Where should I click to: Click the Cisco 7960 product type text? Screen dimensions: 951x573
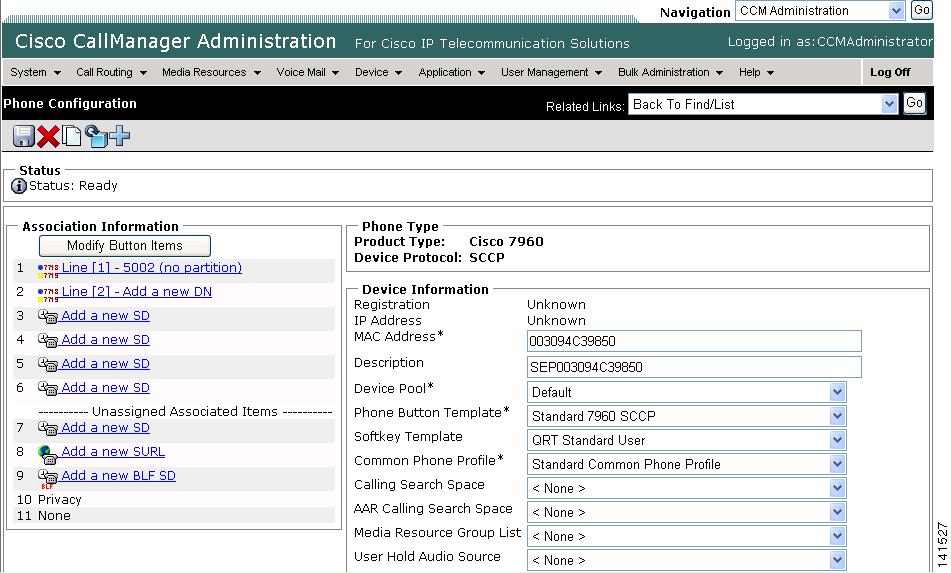click(506, 241)
